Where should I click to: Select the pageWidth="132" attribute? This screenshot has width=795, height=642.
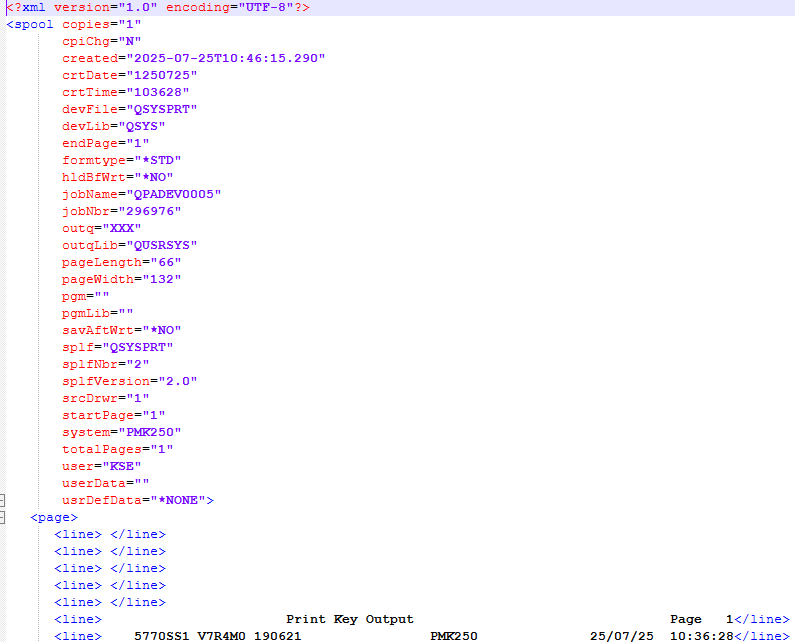click(122, 279)
